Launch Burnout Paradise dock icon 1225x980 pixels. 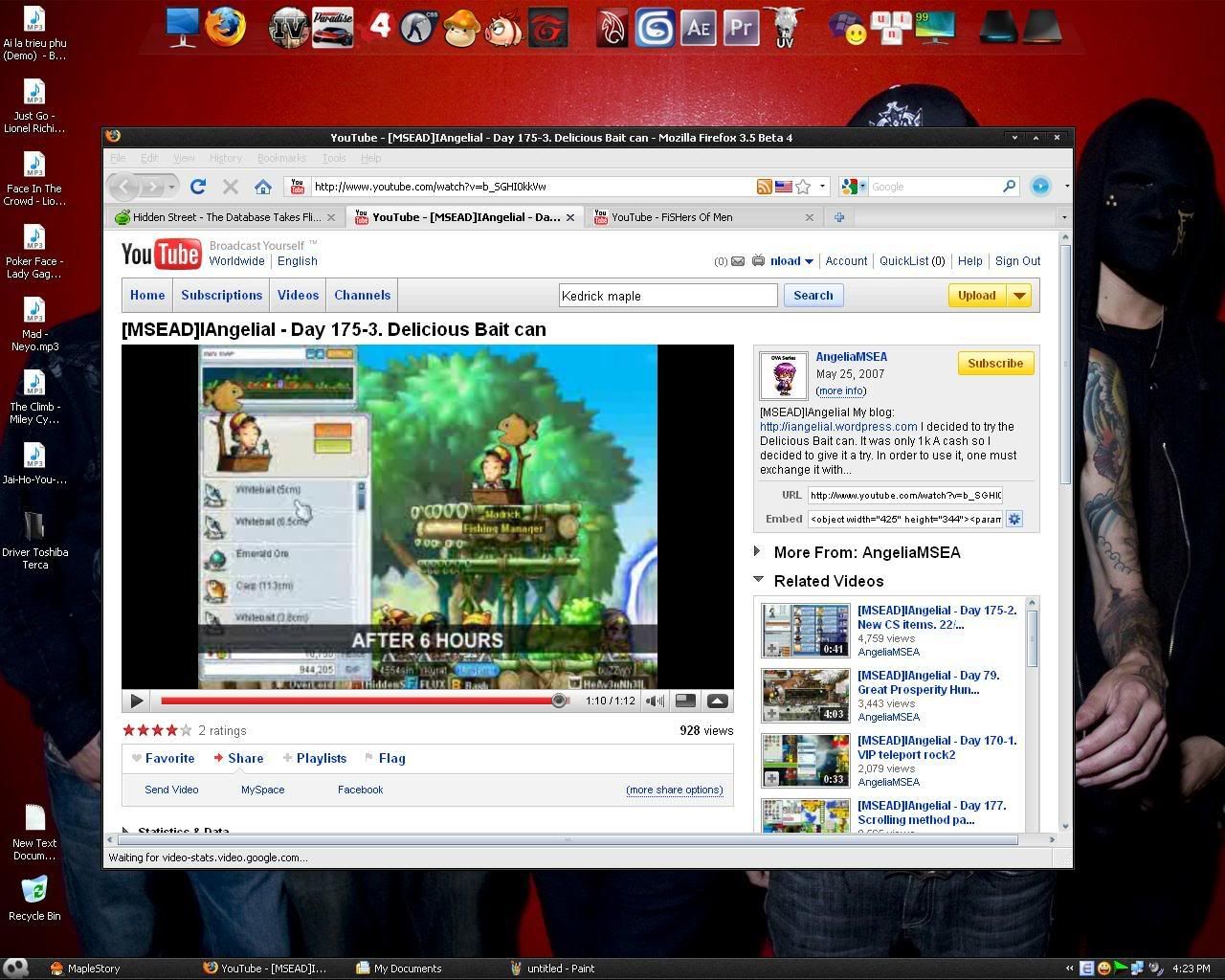tap(332, 27)
